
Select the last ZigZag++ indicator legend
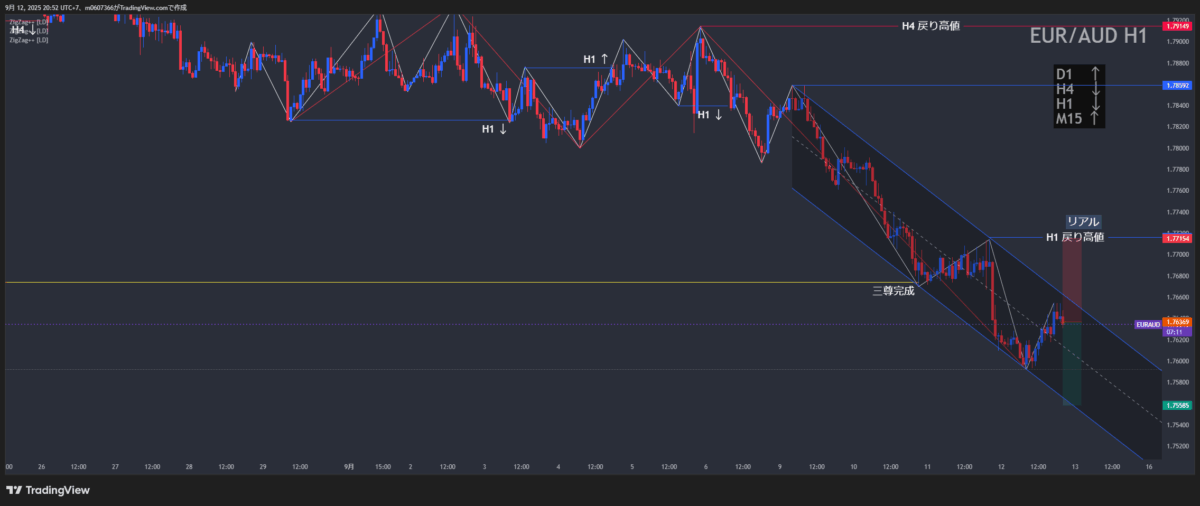(29, 40)
